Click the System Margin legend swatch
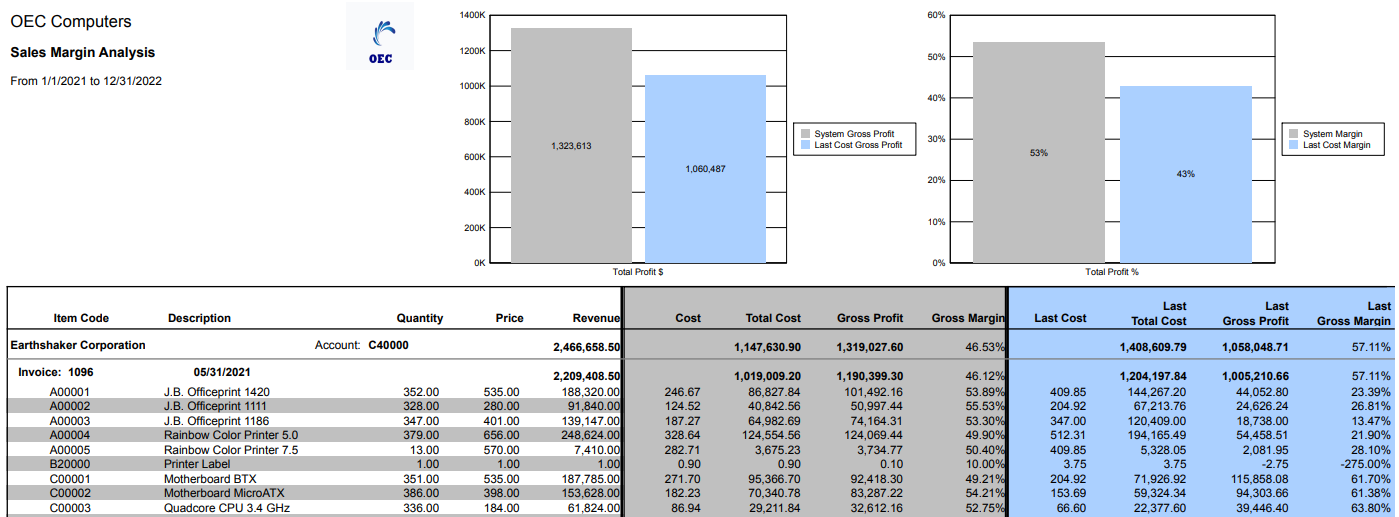This screenshot has width=1399, height=517. pyautogui.click(x=1294, y=134)
